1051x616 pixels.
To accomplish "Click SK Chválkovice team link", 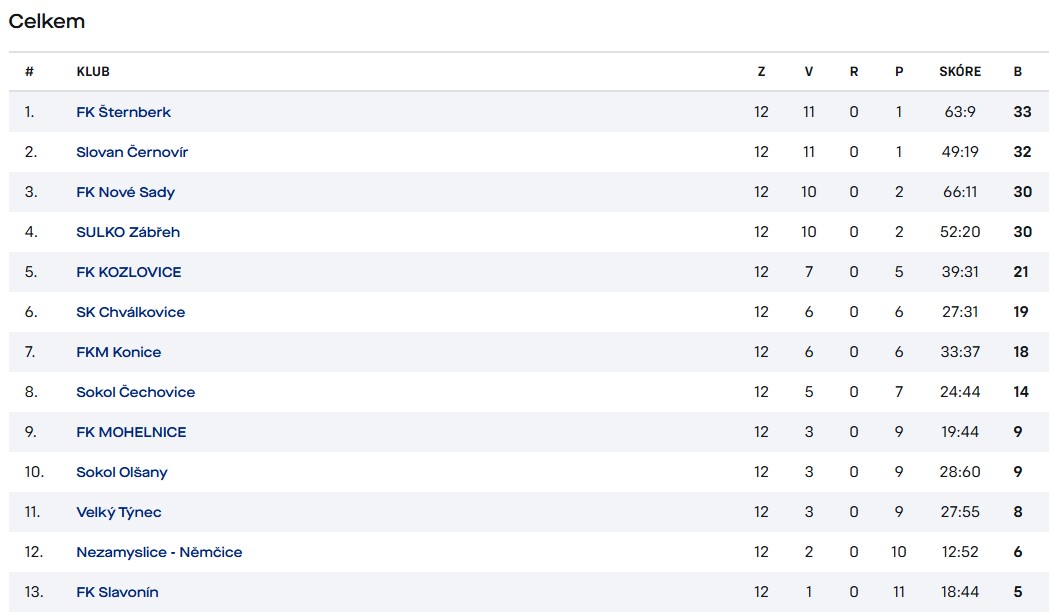I will (130, 312).
